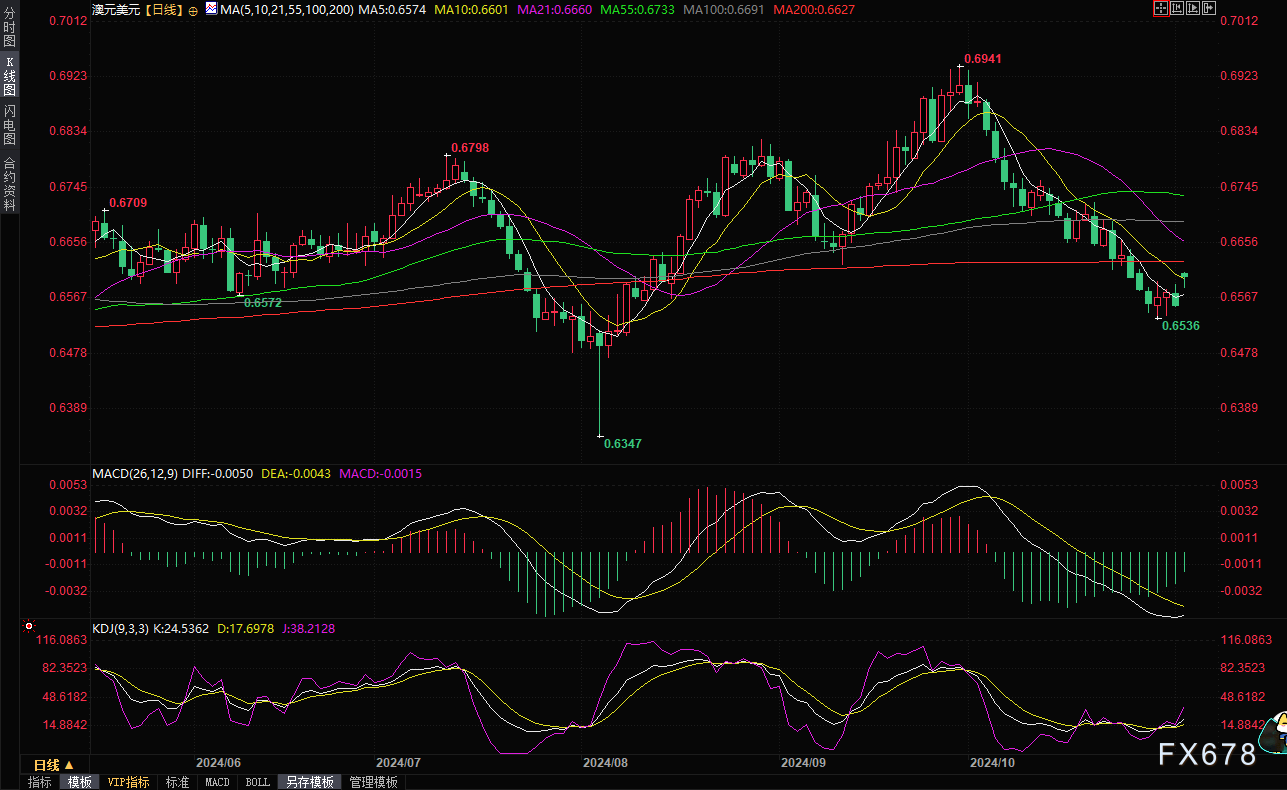This screenshot has height=790, width=1287.
Task: Open the 闪电图 sidebar view
Action: (x=9, y=123)
